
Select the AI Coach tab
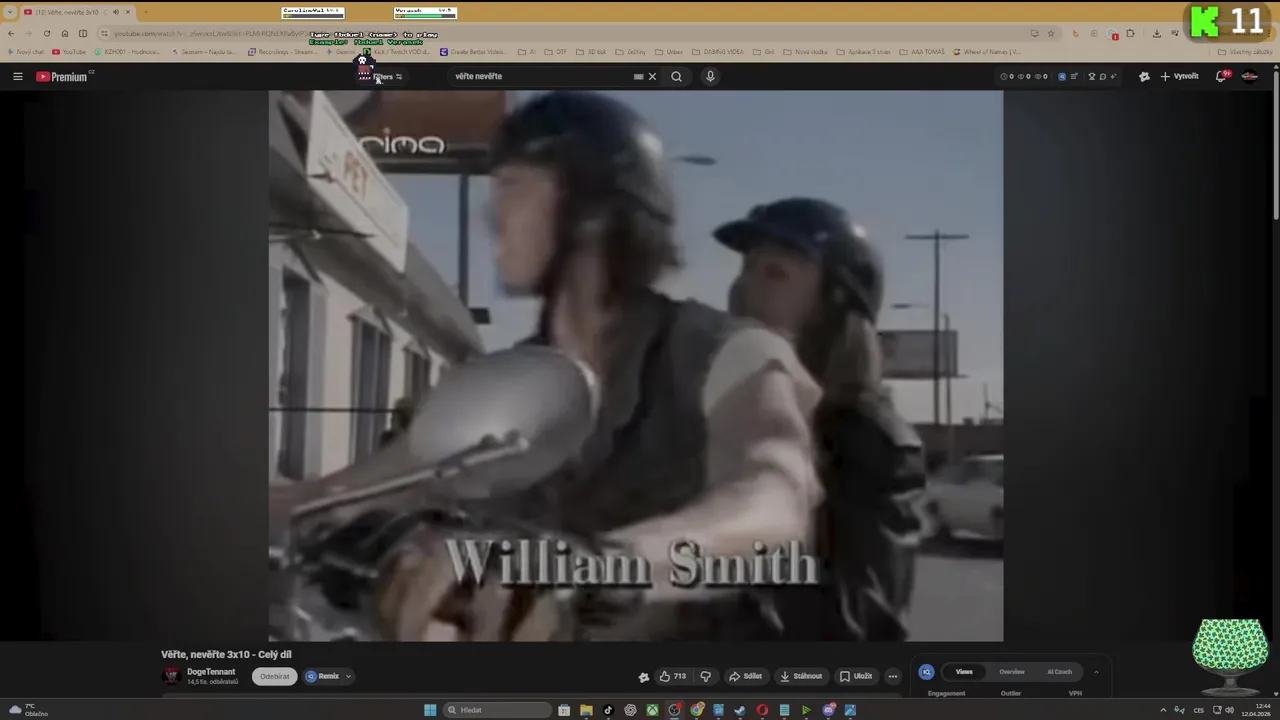[x=1059, y=672]
